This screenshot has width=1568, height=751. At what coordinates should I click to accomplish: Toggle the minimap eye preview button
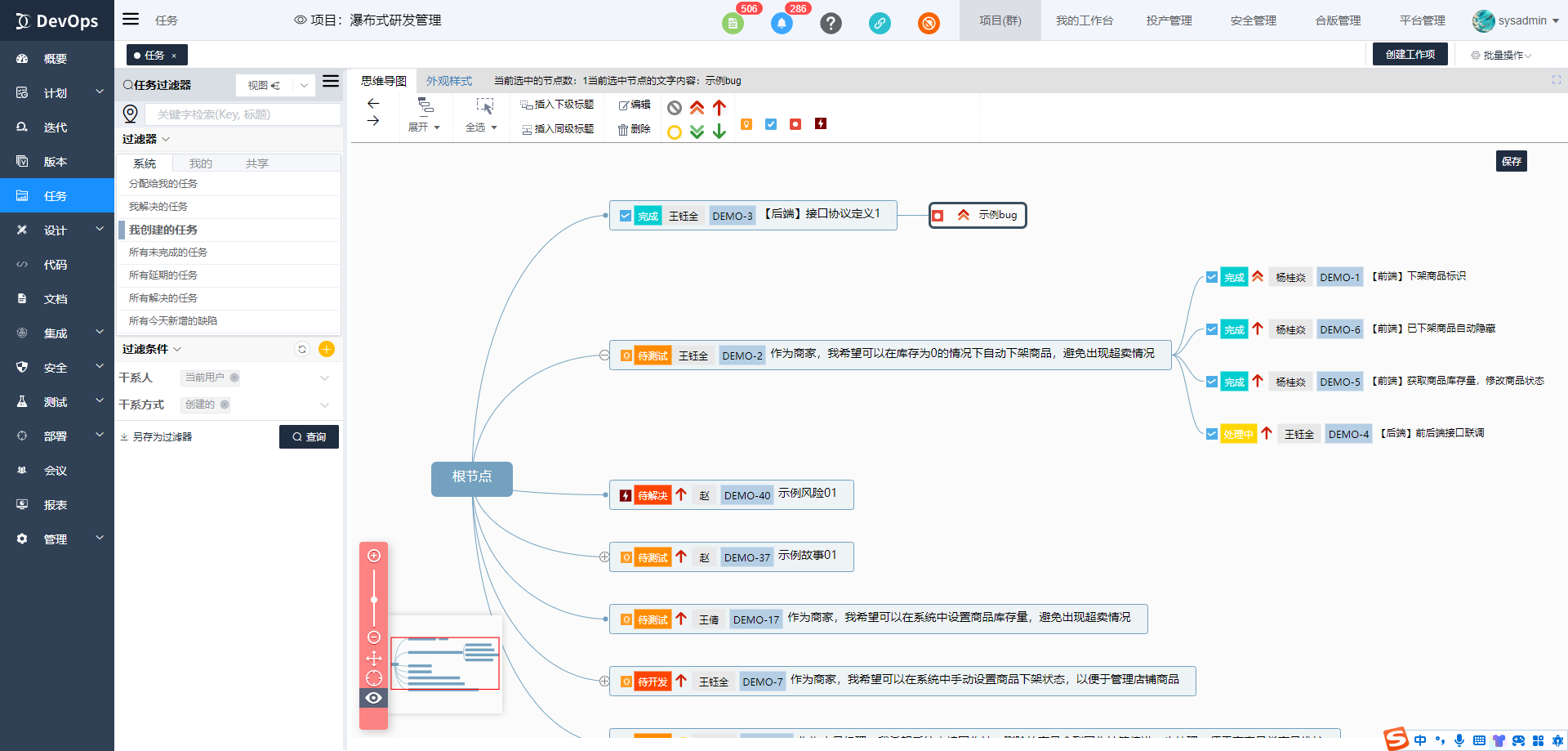[374, 698]
